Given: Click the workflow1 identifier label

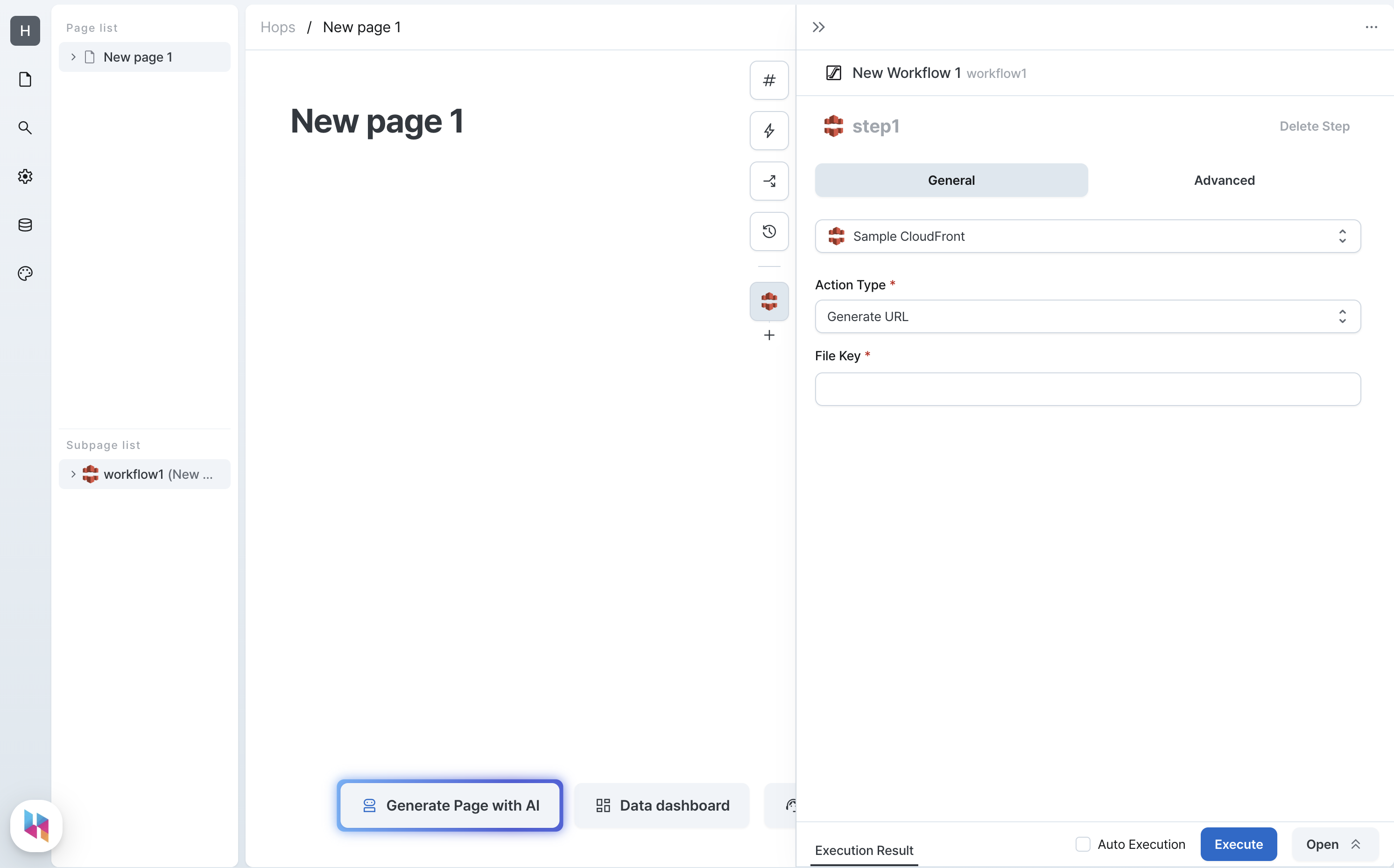Looking at the screenshot, I should [x=996, y=73].
